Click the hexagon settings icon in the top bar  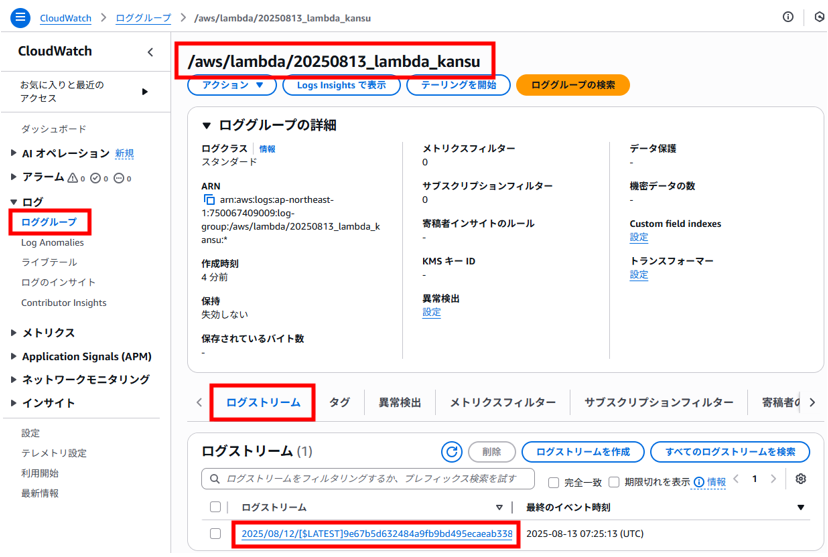click(819, 17)
